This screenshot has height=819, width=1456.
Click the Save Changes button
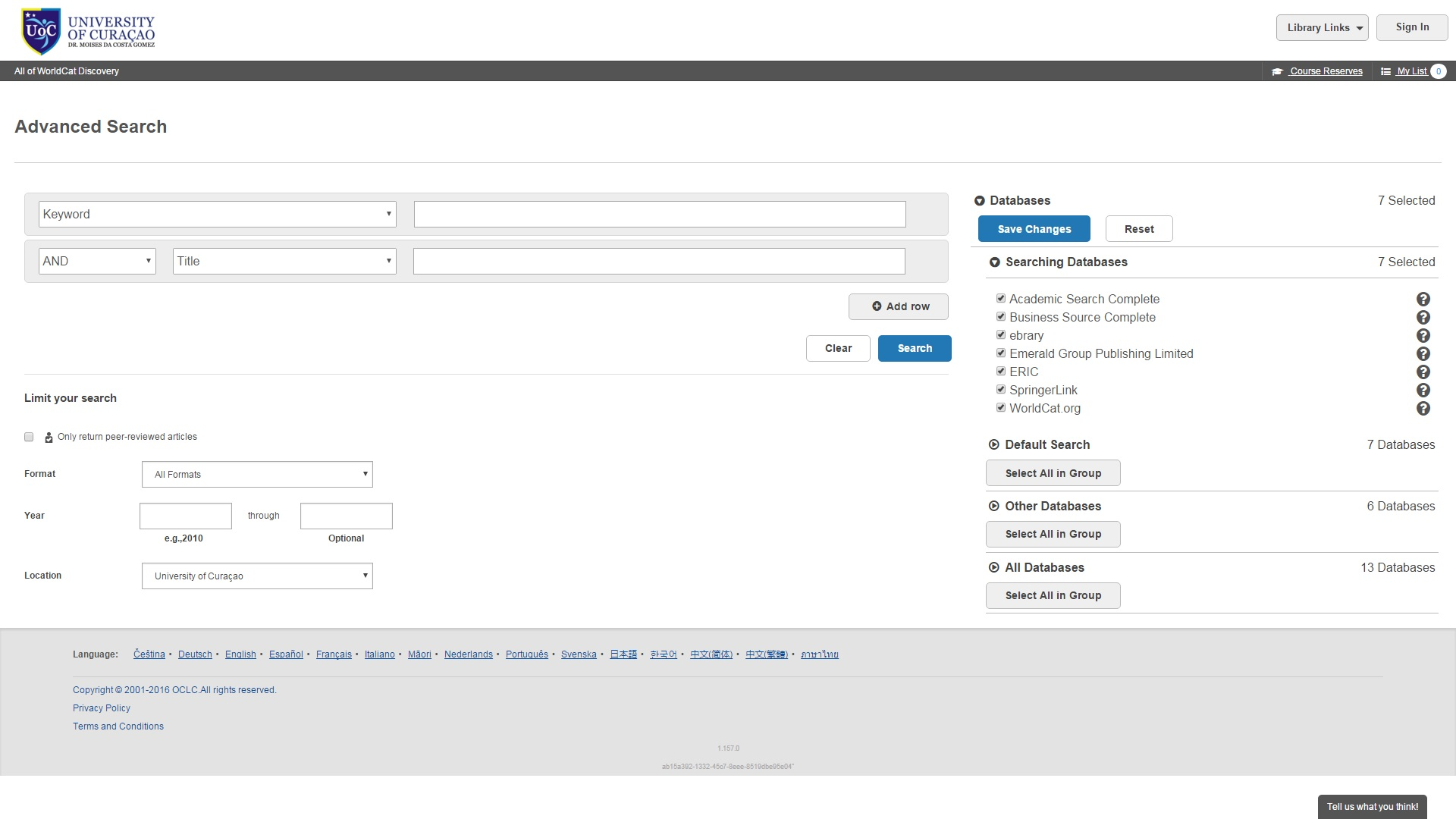(1034, 229)
